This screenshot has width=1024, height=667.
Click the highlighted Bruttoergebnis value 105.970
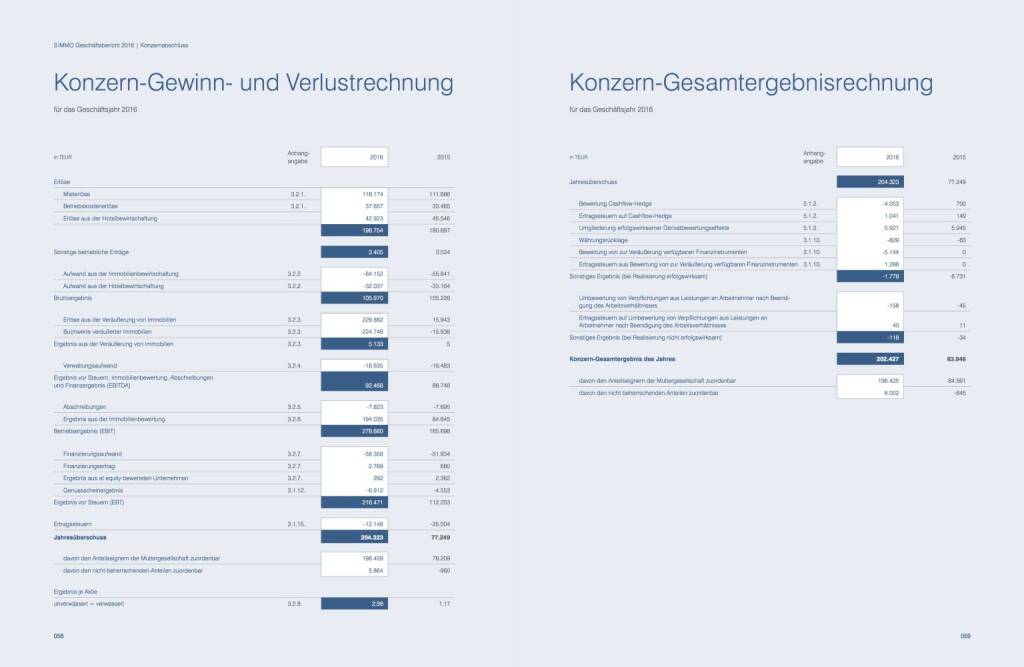point(355,298)
